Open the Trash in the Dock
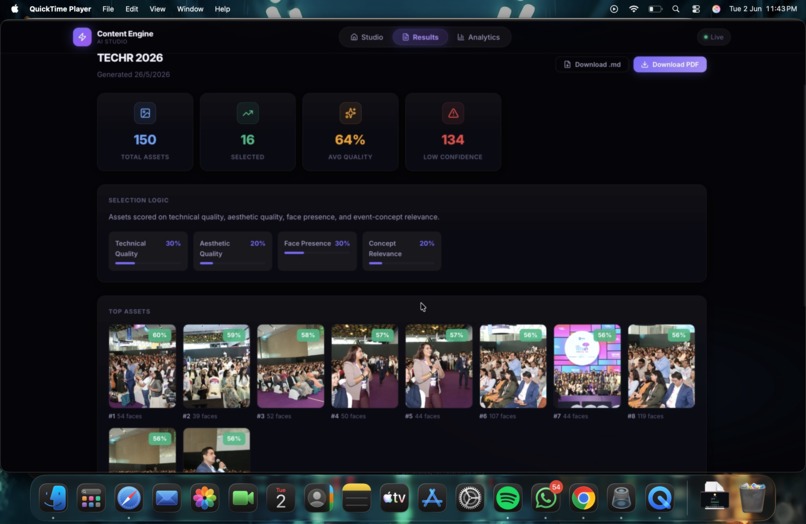 point(753,497)
